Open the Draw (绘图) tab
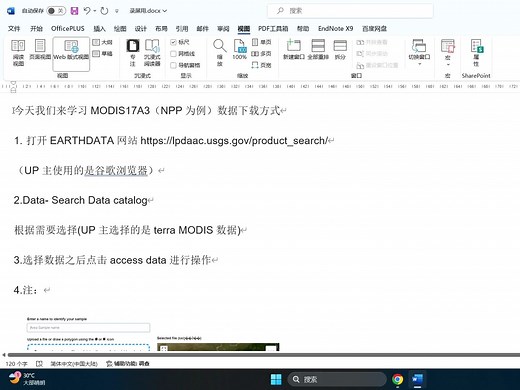This screenshot has width=520, height=390. [x=120, y=29]
